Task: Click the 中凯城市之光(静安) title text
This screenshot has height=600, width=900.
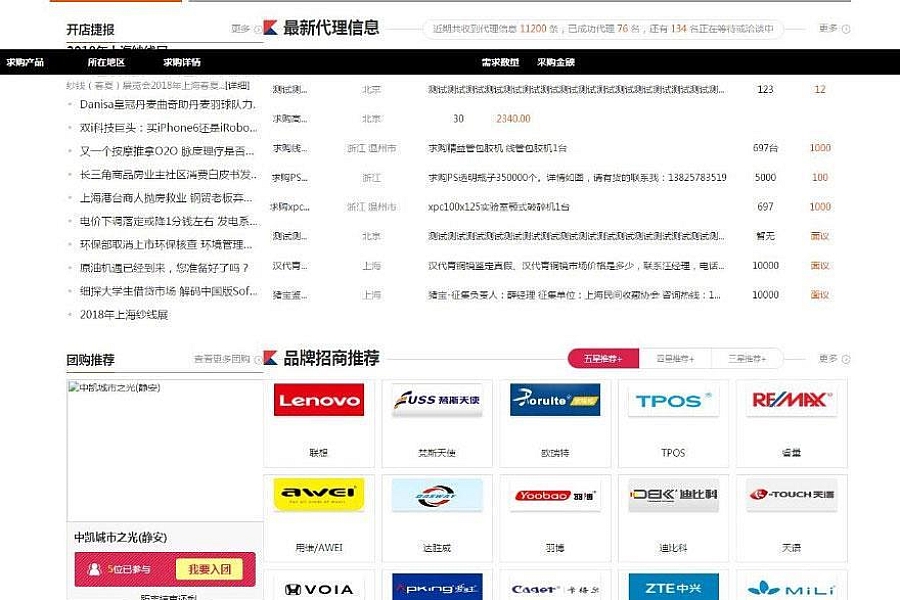Action: (121, 537)
